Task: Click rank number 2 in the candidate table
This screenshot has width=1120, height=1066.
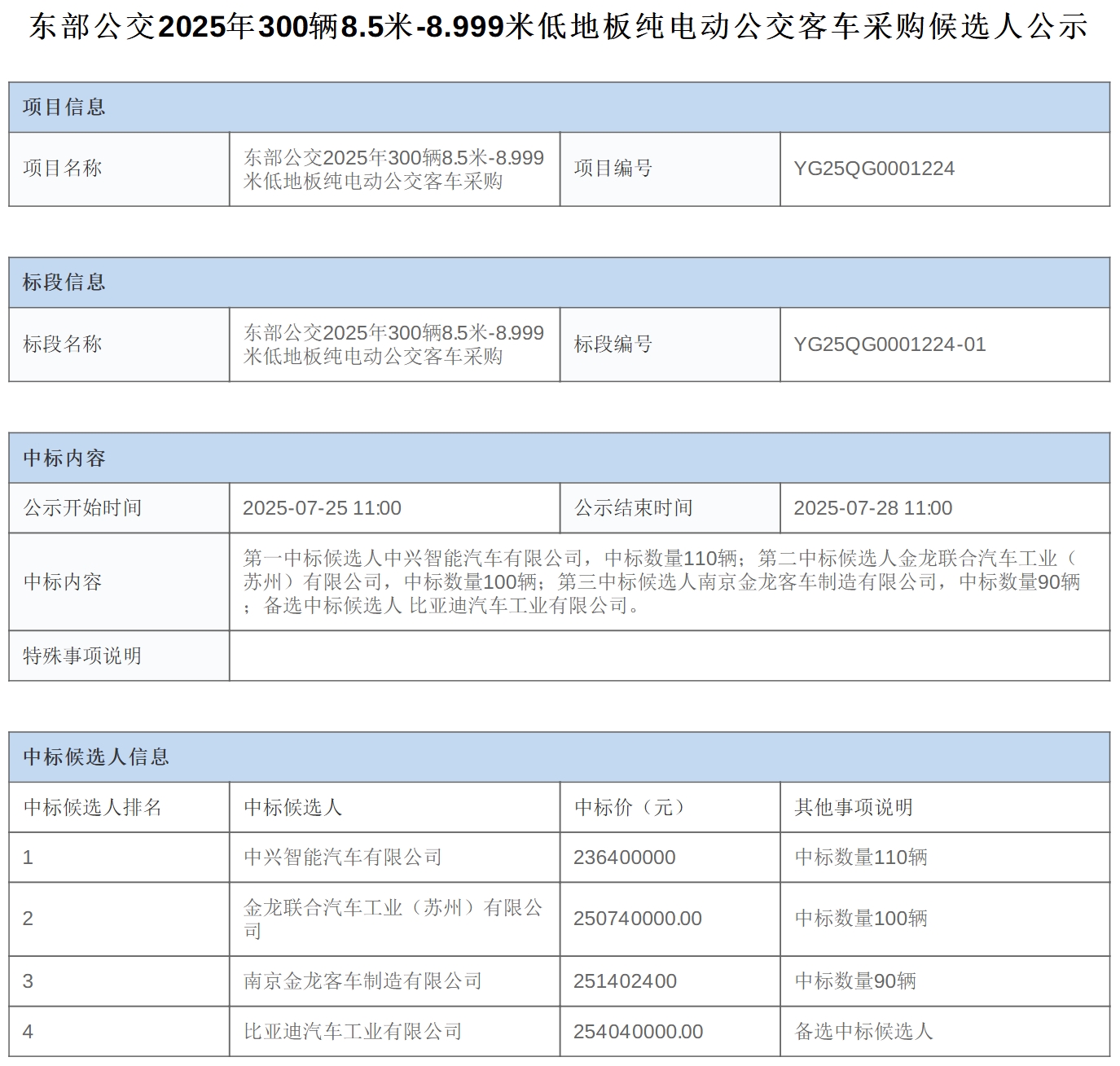Action: 29,919
